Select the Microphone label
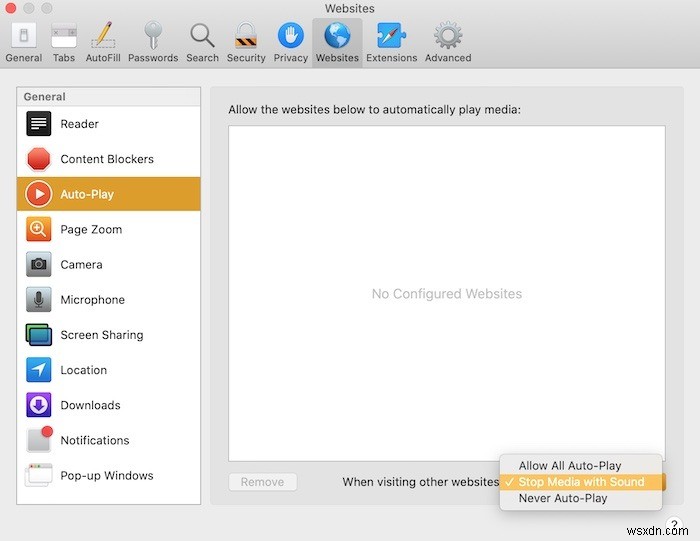This screenshot has width=700, height=541. coord(92,300)
